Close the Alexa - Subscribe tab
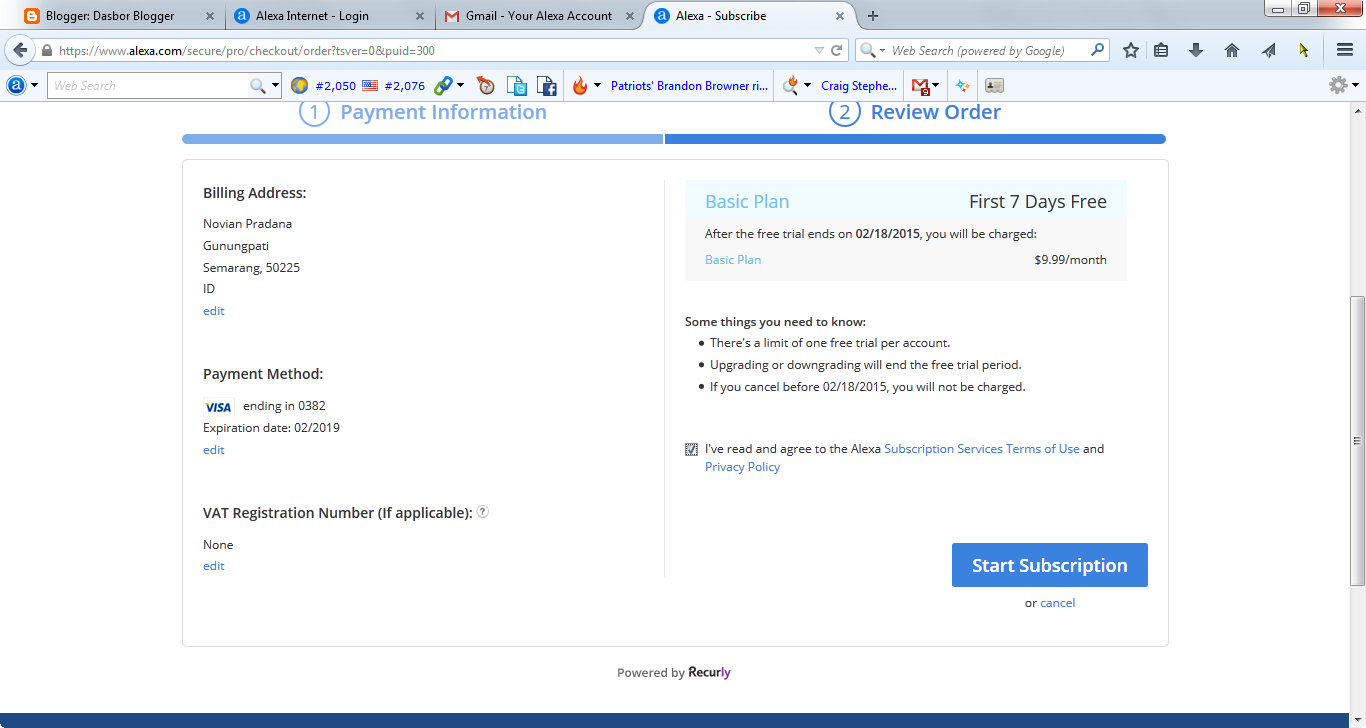 click(x=840, y=16)
